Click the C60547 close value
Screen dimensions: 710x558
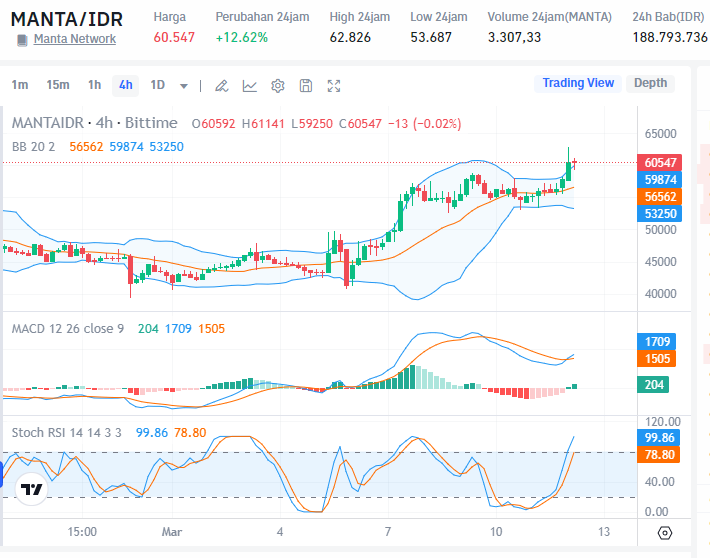click(360, 124)
